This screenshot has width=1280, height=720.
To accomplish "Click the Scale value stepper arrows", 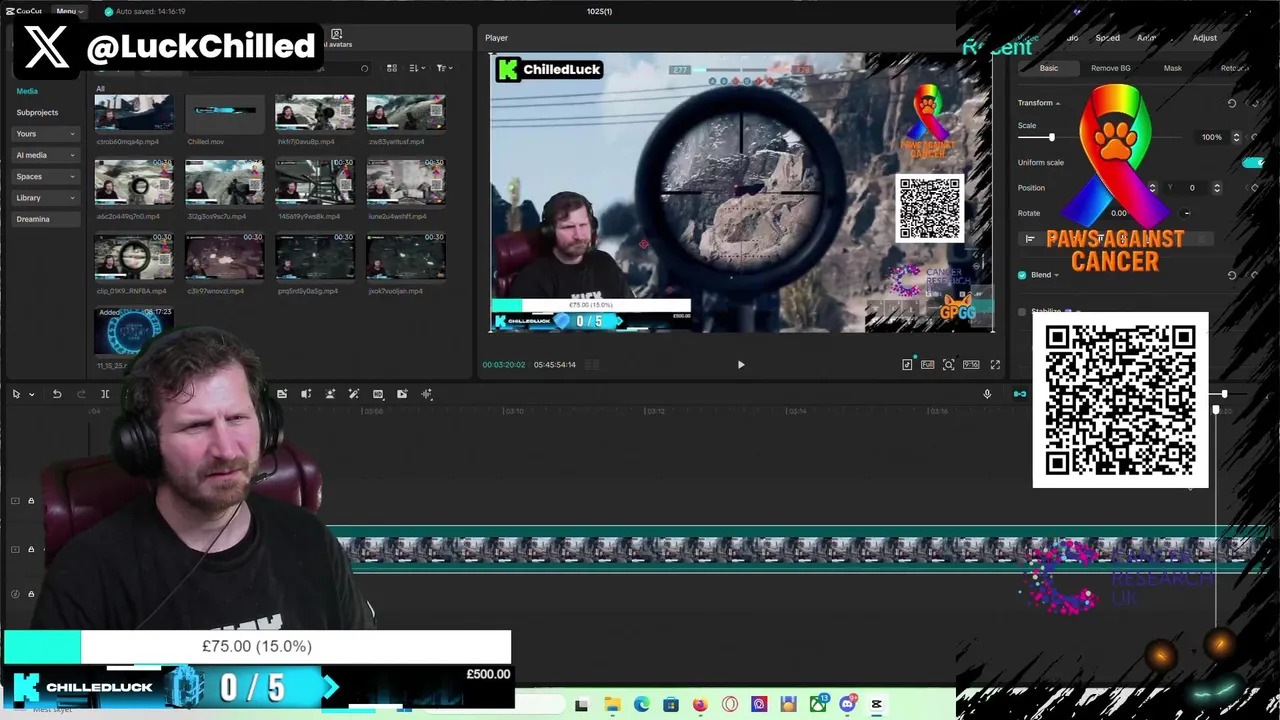I will click(1236, 137).
